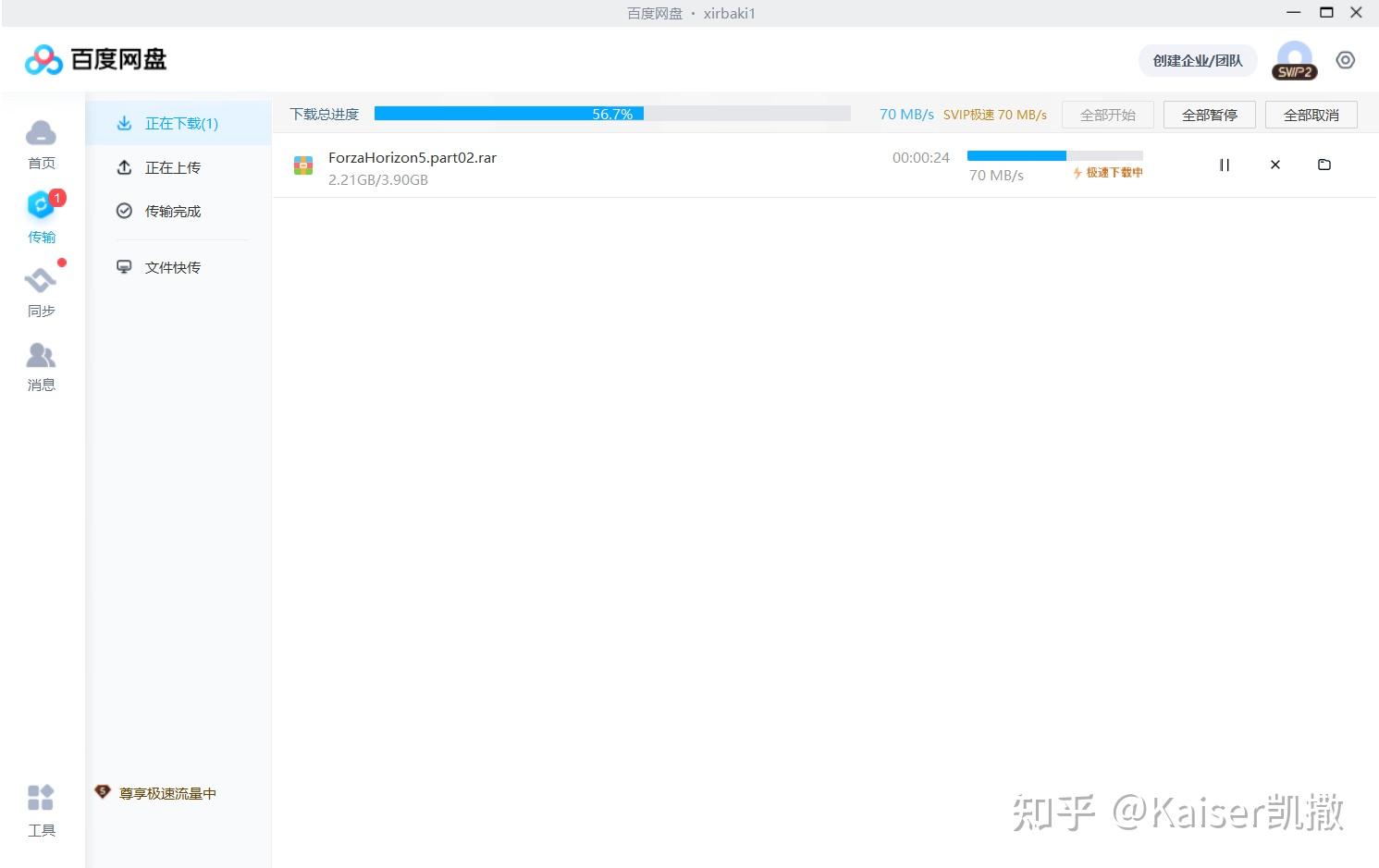The height and width of the screenshot is (868, 1379).
Task: Click the SVIP极速 70 MB/s label
Action: 995,115
